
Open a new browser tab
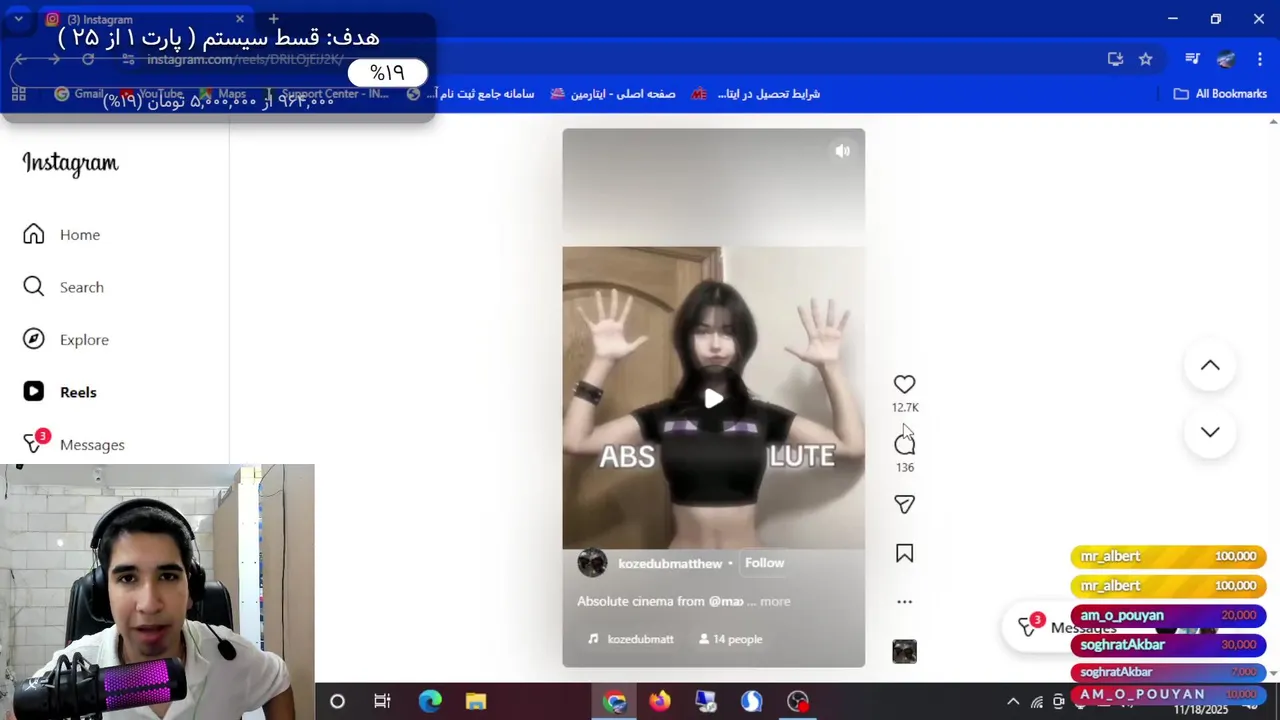(x=273, y=19)
